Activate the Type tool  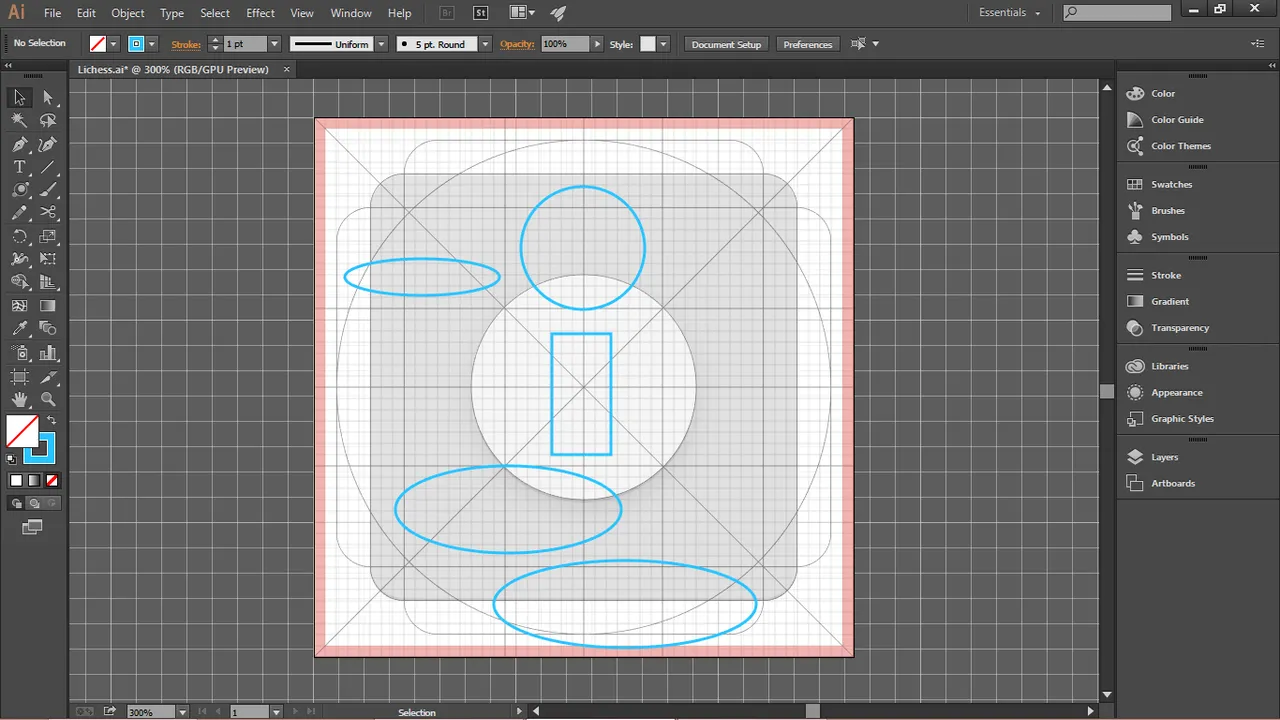point(19,167)
